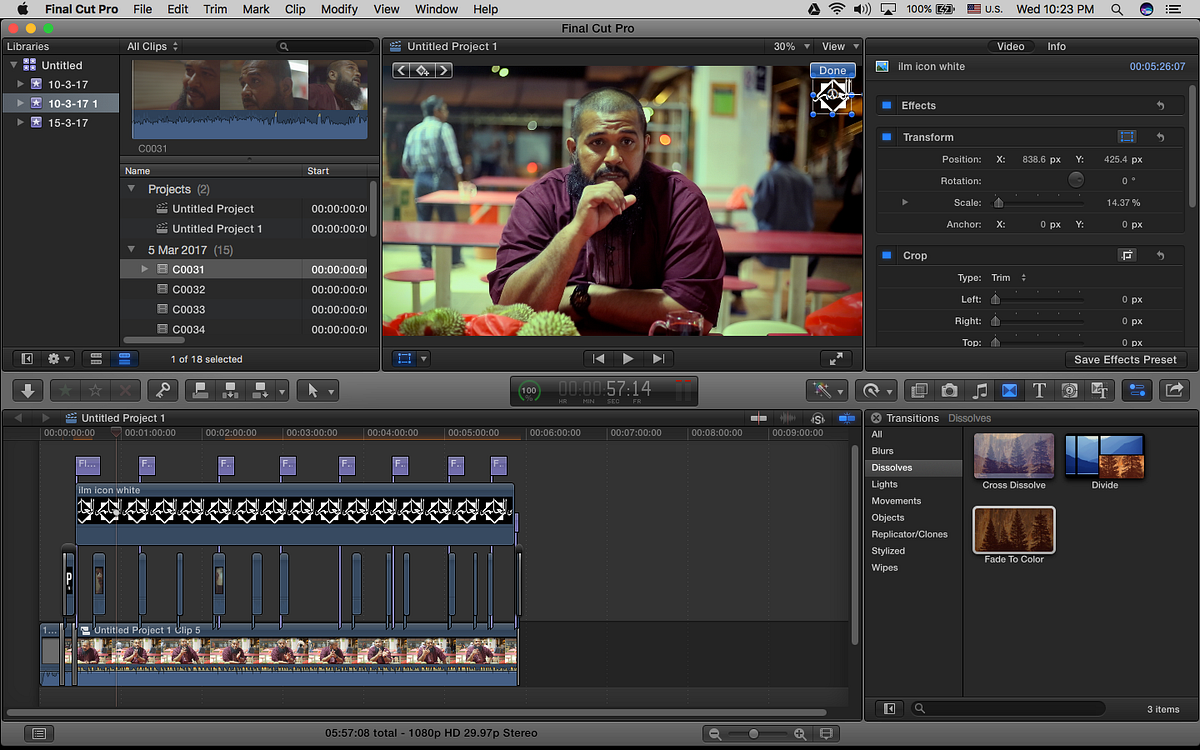1200x750 pixels.
Task: Collapse the 5 Mar 2017 event group
Action: tap(131, 249)
